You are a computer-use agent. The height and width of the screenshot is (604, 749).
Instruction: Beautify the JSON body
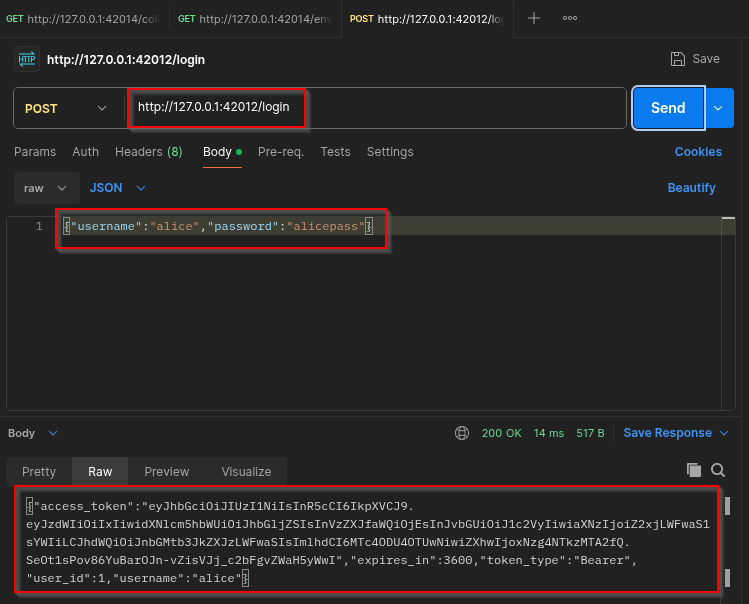tap(691, 188)
